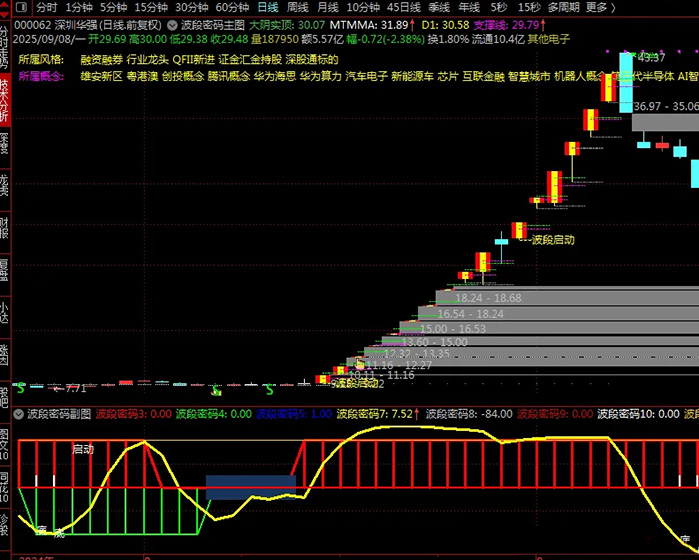Click the dark blue rectangle in sub-chart
Screen dimensions: 699x560
point(250,487)
